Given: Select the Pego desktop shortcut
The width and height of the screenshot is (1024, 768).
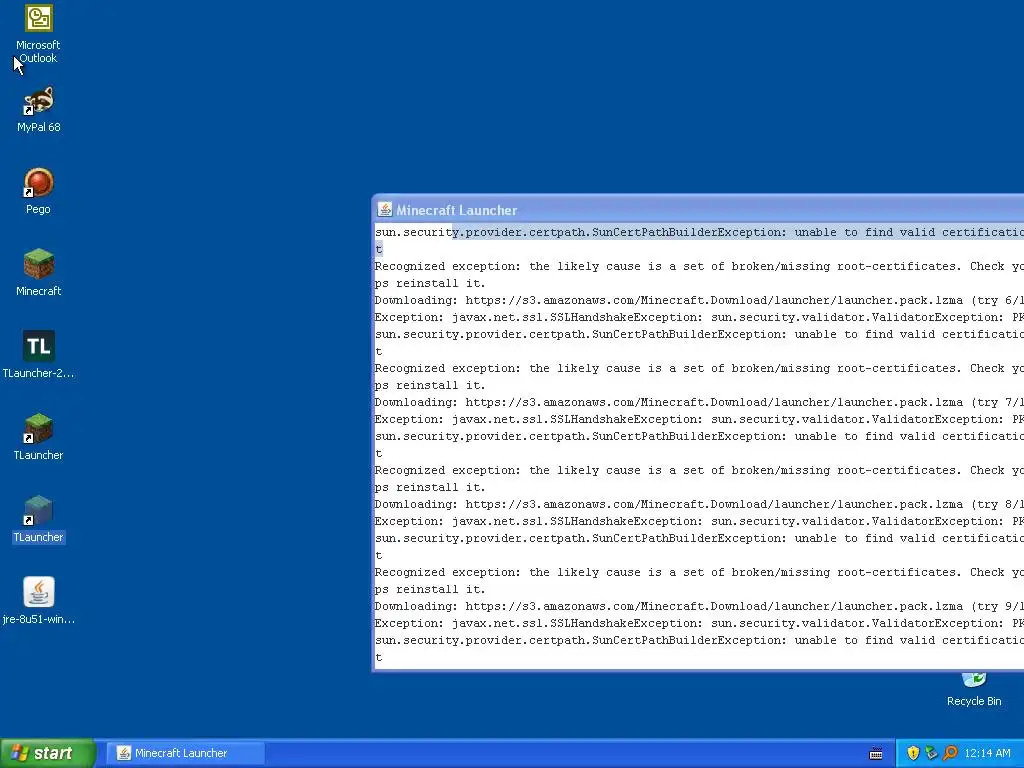Looking at the screenshot, I should coord(38,191).
